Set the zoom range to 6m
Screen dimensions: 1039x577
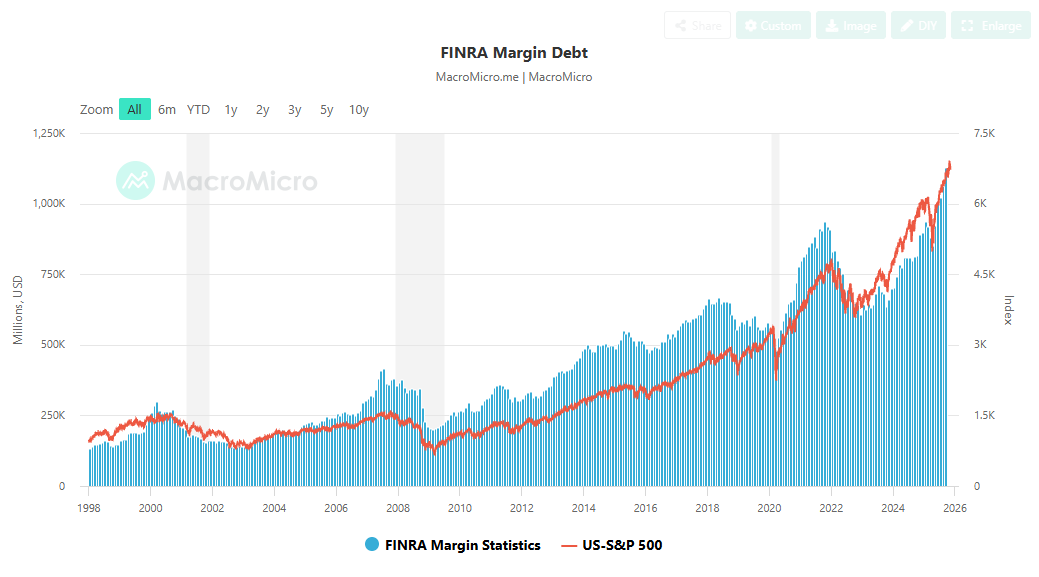coord(167,109)
